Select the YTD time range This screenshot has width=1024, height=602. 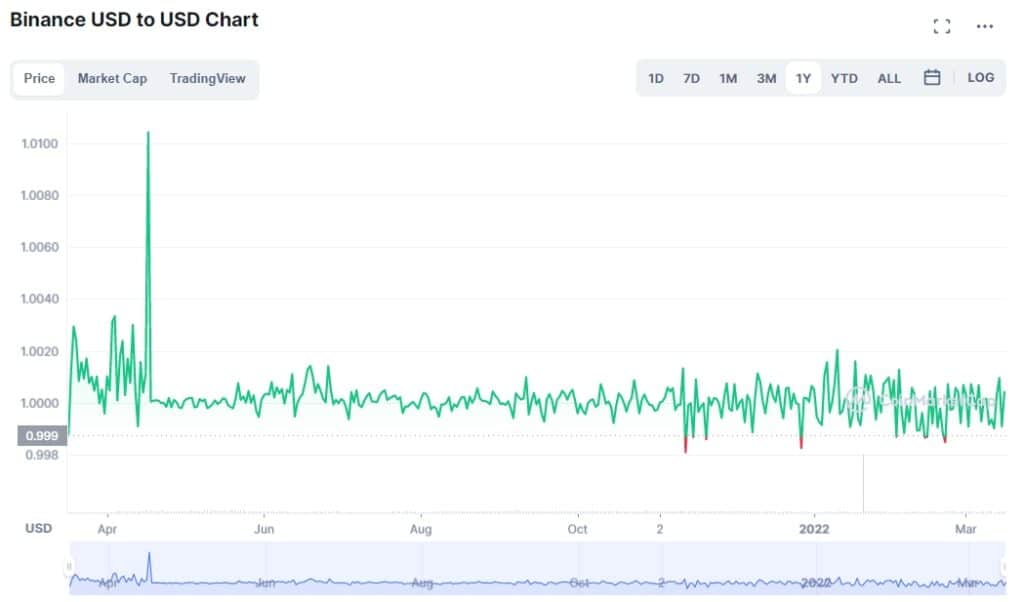pos(844,78)
